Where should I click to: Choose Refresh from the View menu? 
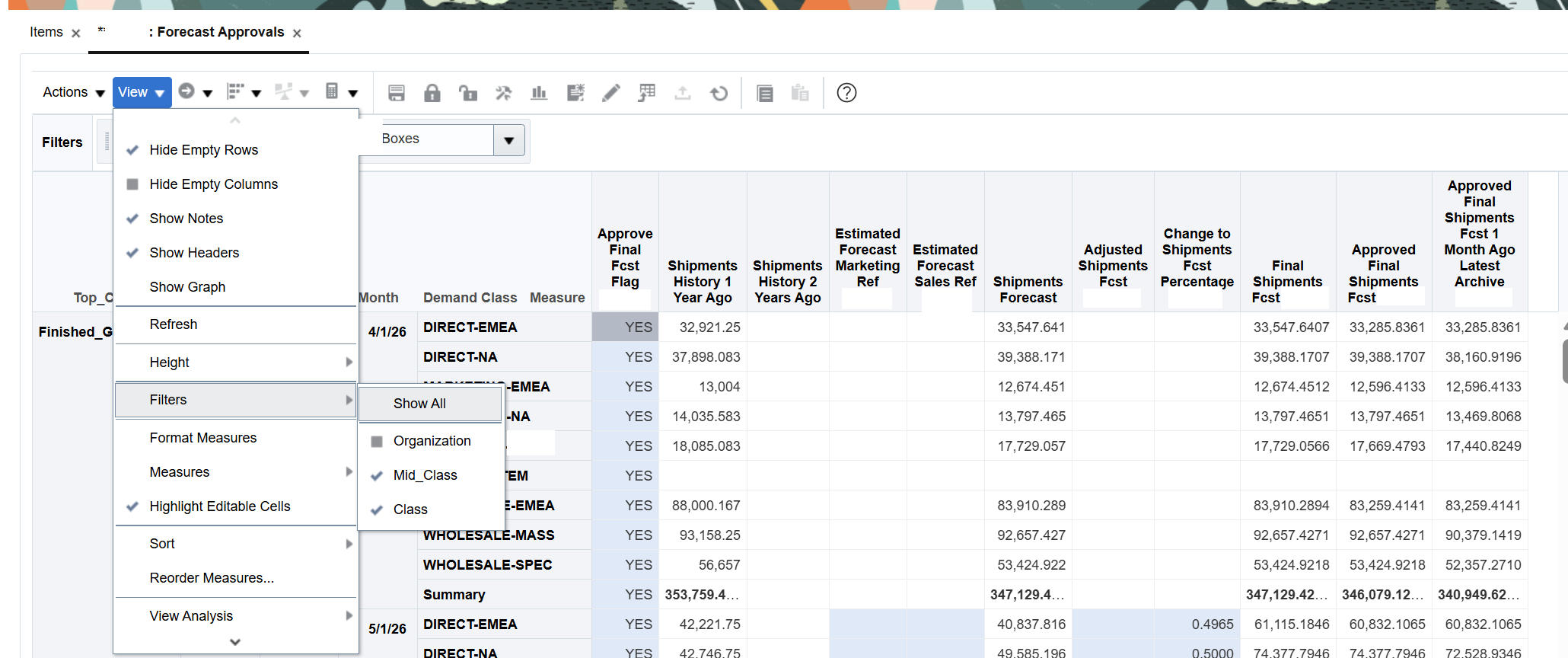point(173,324)
